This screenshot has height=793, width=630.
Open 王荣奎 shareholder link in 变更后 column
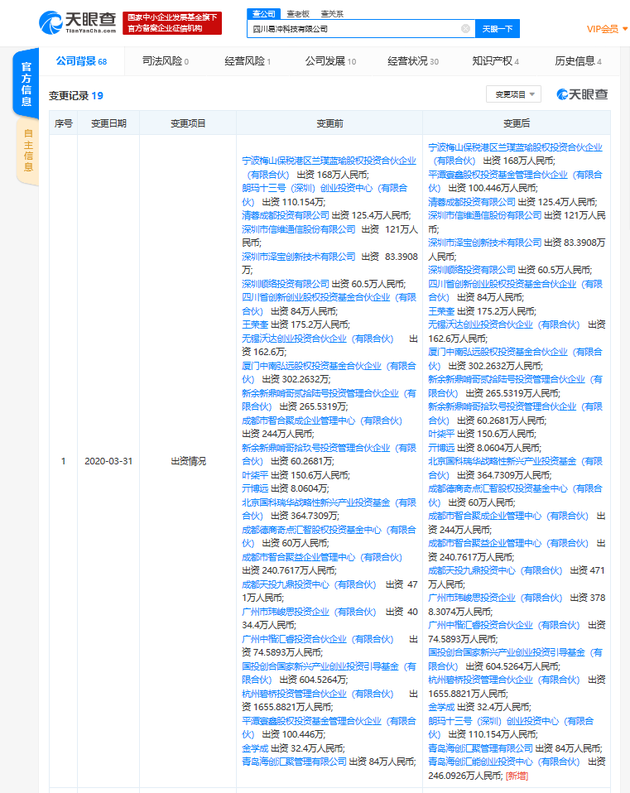[x=441, y=311]
